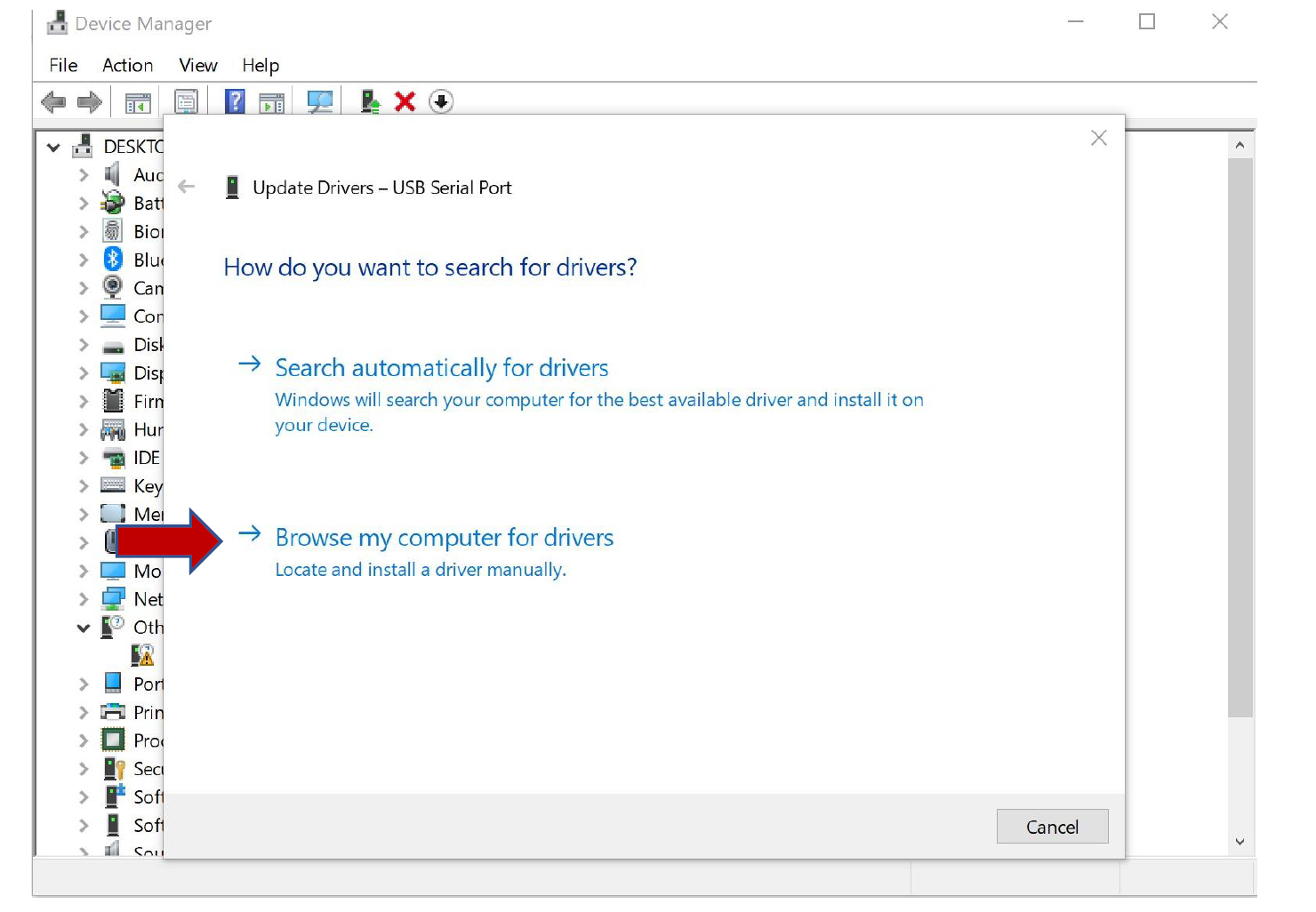Viewport: 1316px width, 912px height.
Task: Click the red Uninstall device icon
Action: [405, 100]
